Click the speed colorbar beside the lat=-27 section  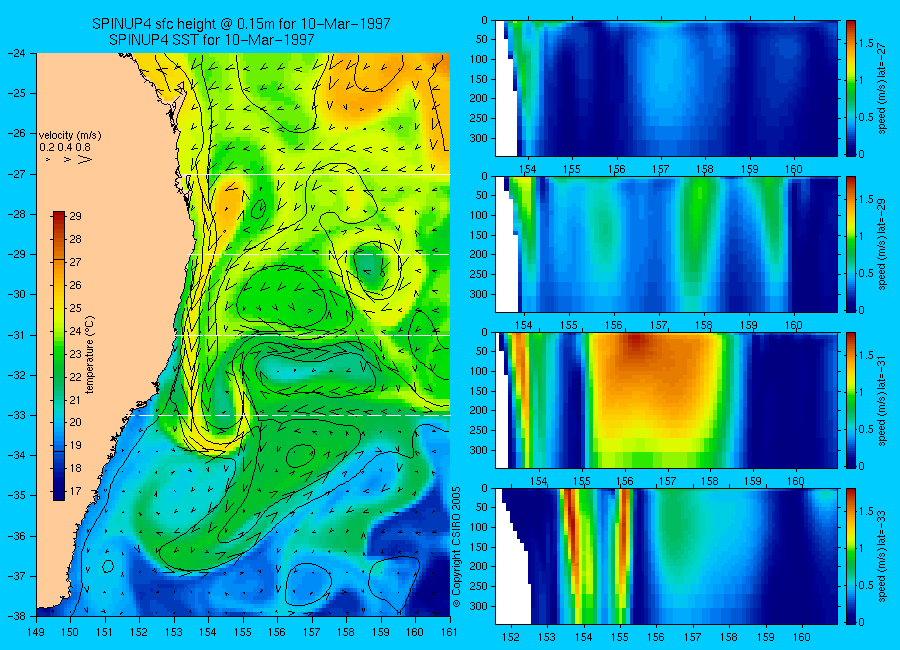pos(850,88)
